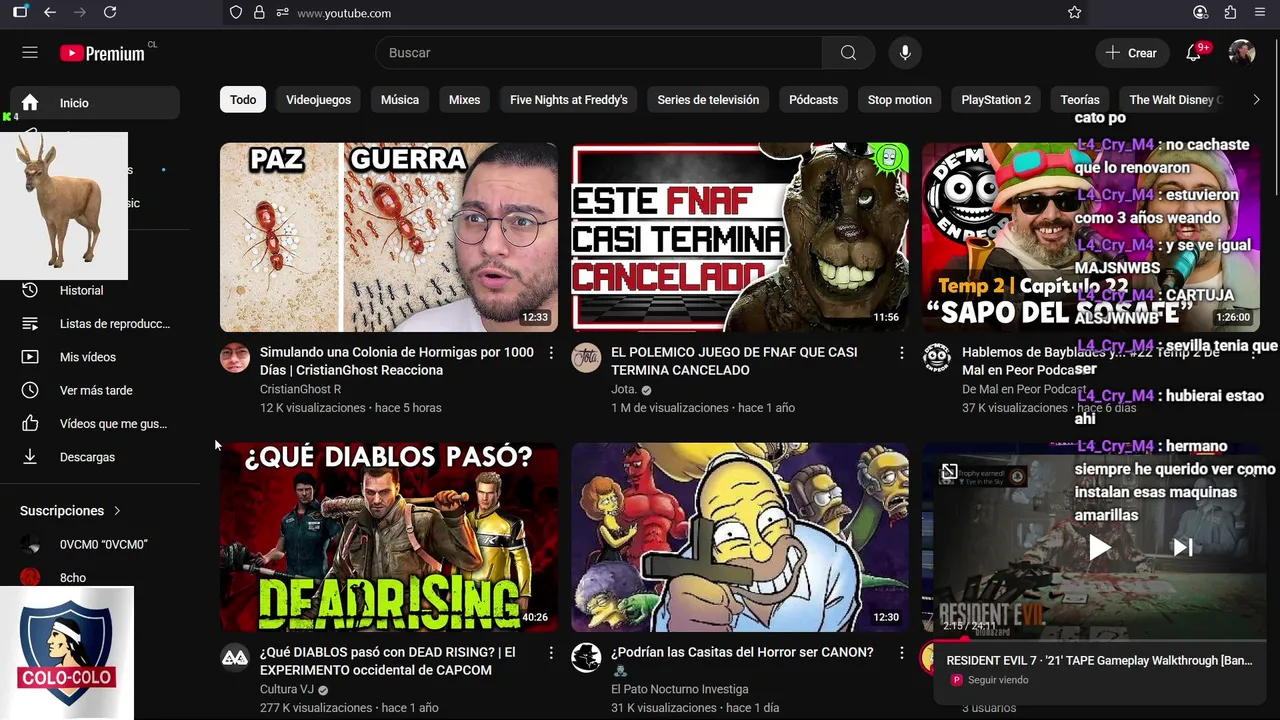Open '¿Qué DIABLOS pasó con DEAD RISING' title
This screenshot has height=720, width=1280.
[388, 661]
